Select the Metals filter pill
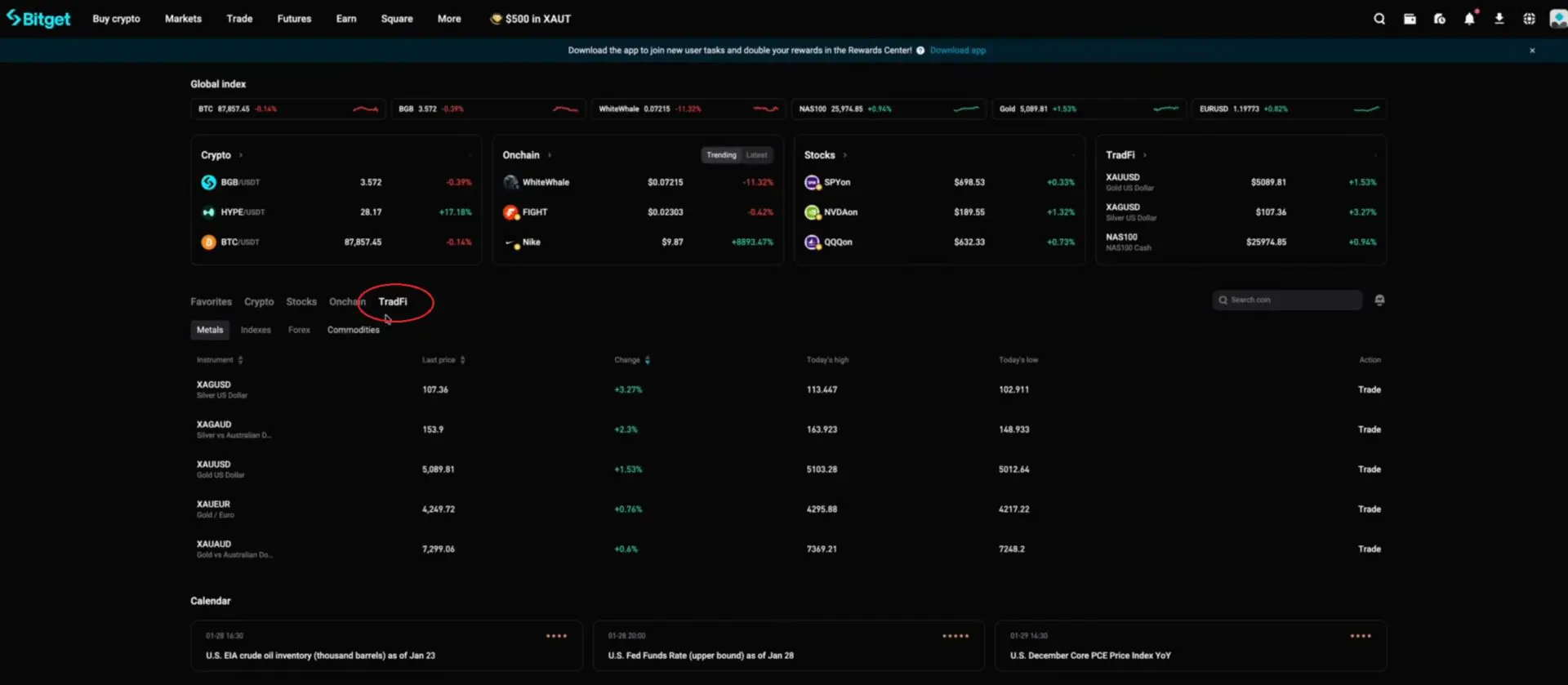 [210, 330]
